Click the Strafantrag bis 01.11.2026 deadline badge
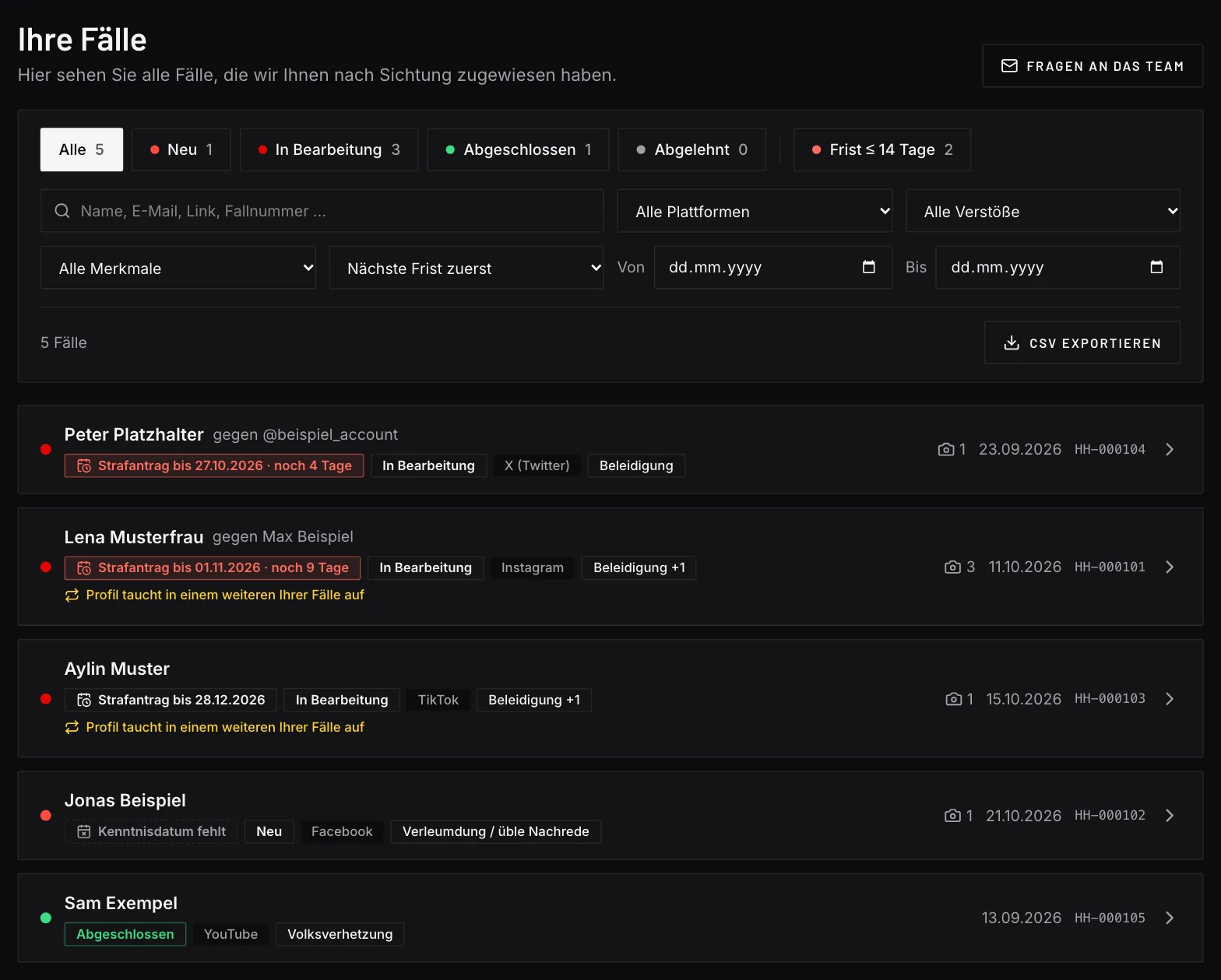Image resolution: width=1221 pixels, height=980 pixels. pos(213,567)
